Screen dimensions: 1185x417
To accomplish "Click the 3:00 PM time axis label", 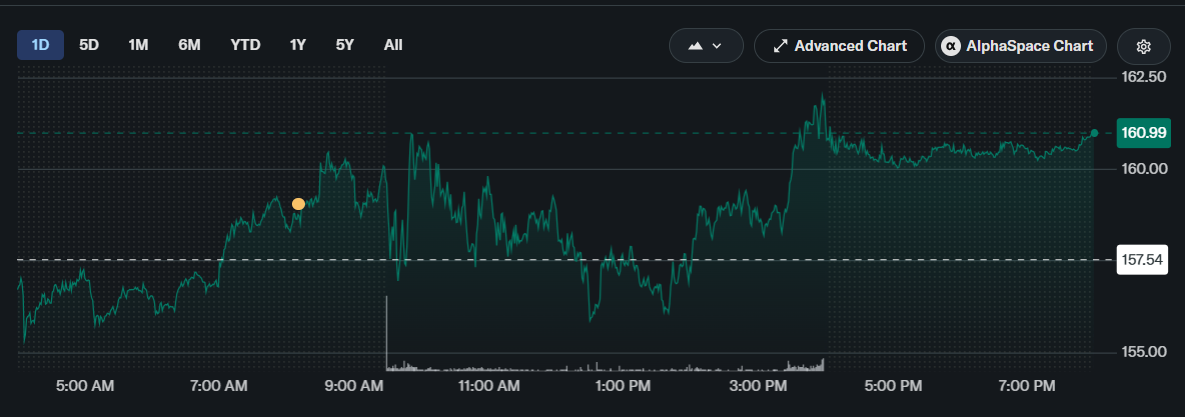I will 758,386.
